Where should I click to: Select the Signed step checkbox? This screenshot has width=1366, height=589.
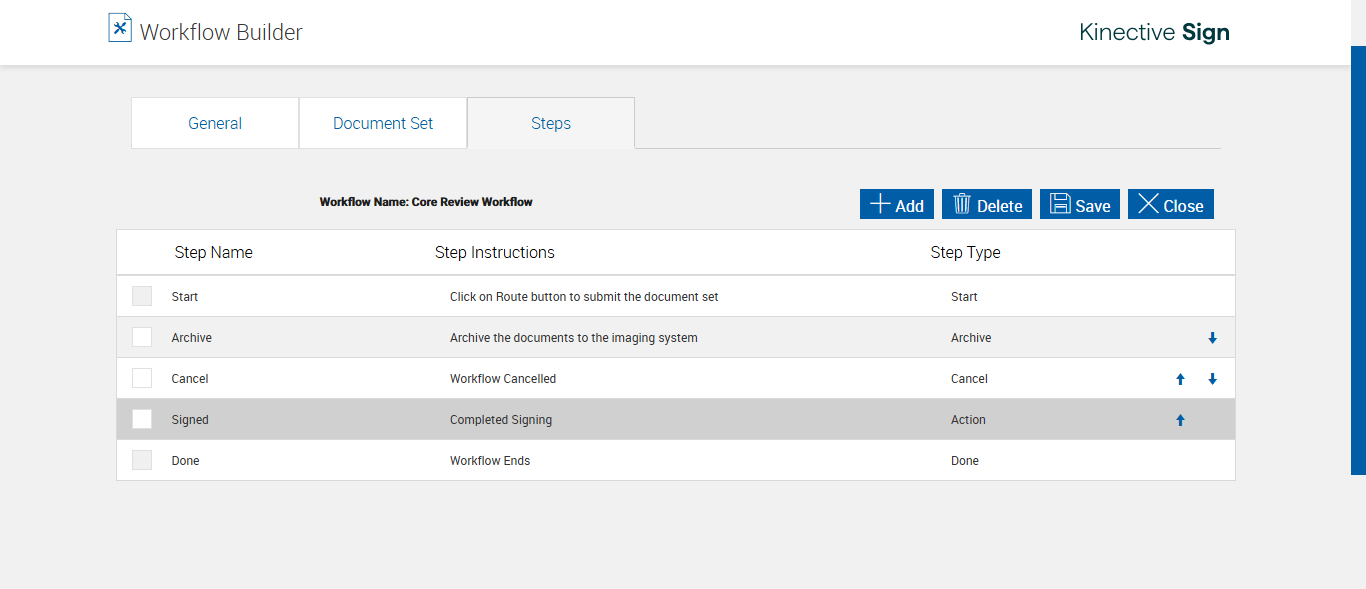coord(142,419)
